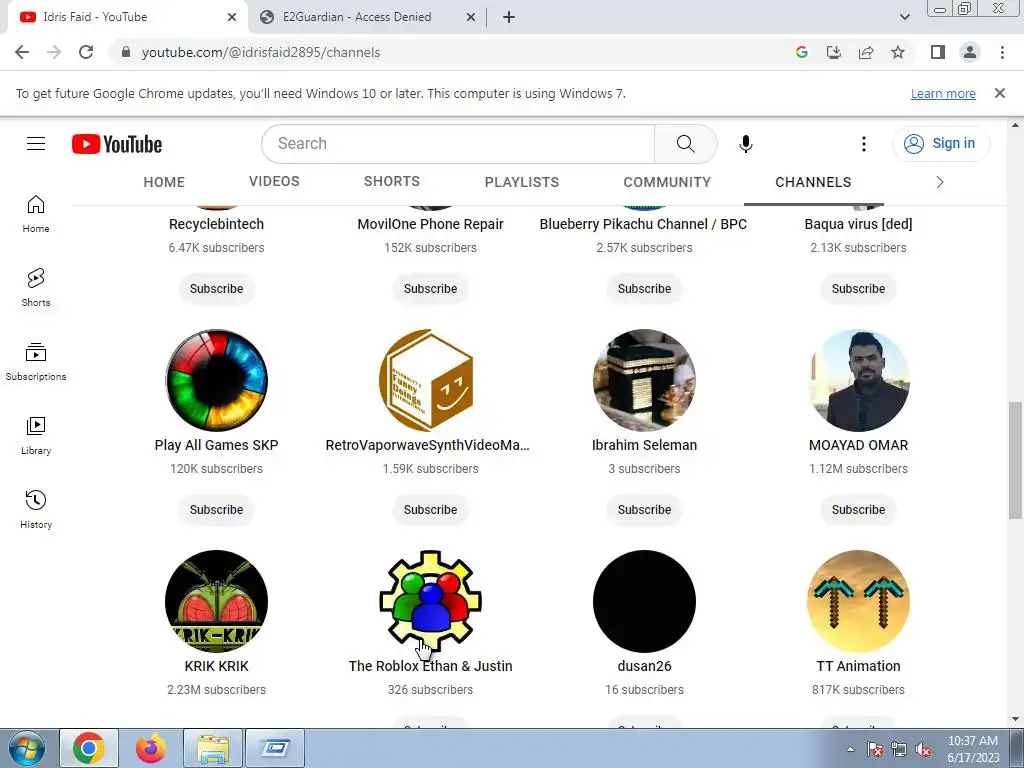Image resolution: width=1024 pixels, height=768 pixels.
Task: Click the magnifier search button
Action: (x=685, y=144)
